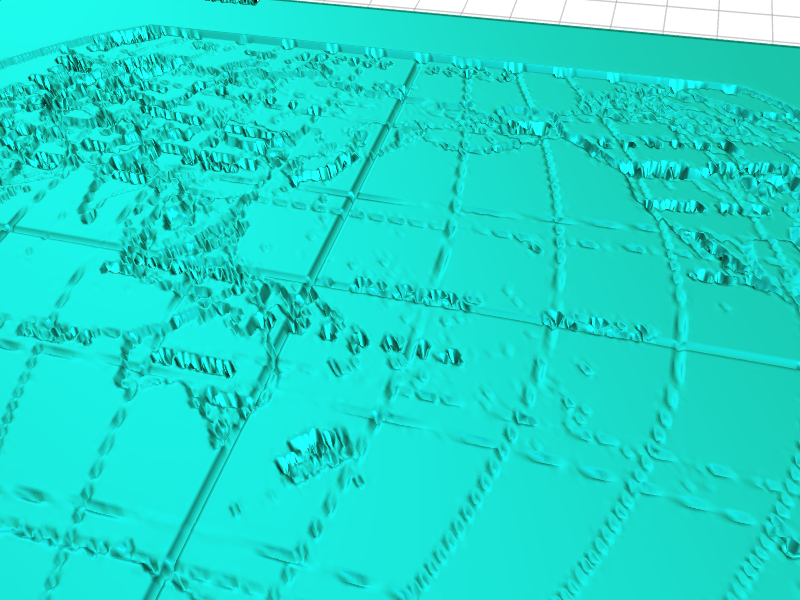
Task: Click the groove crossing at the far left edge
Action: click(x=8, y=230)
